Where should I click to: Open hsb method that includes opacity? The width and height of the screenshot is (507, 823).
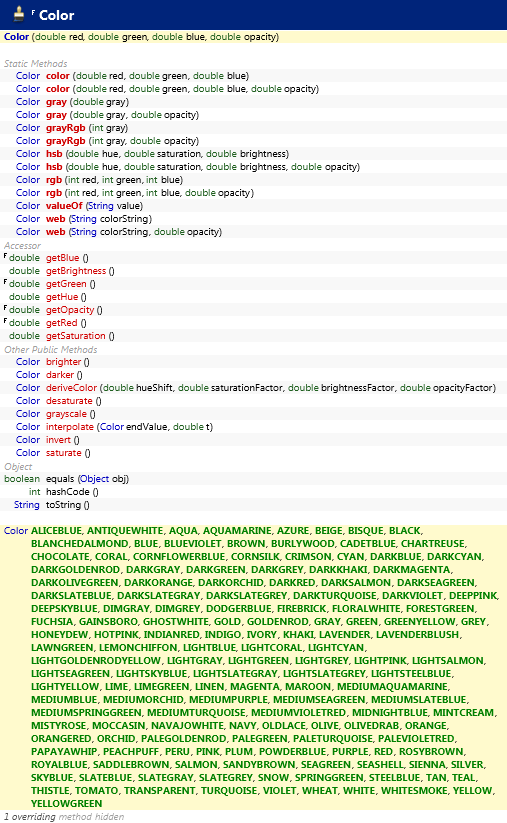point(54,167)
